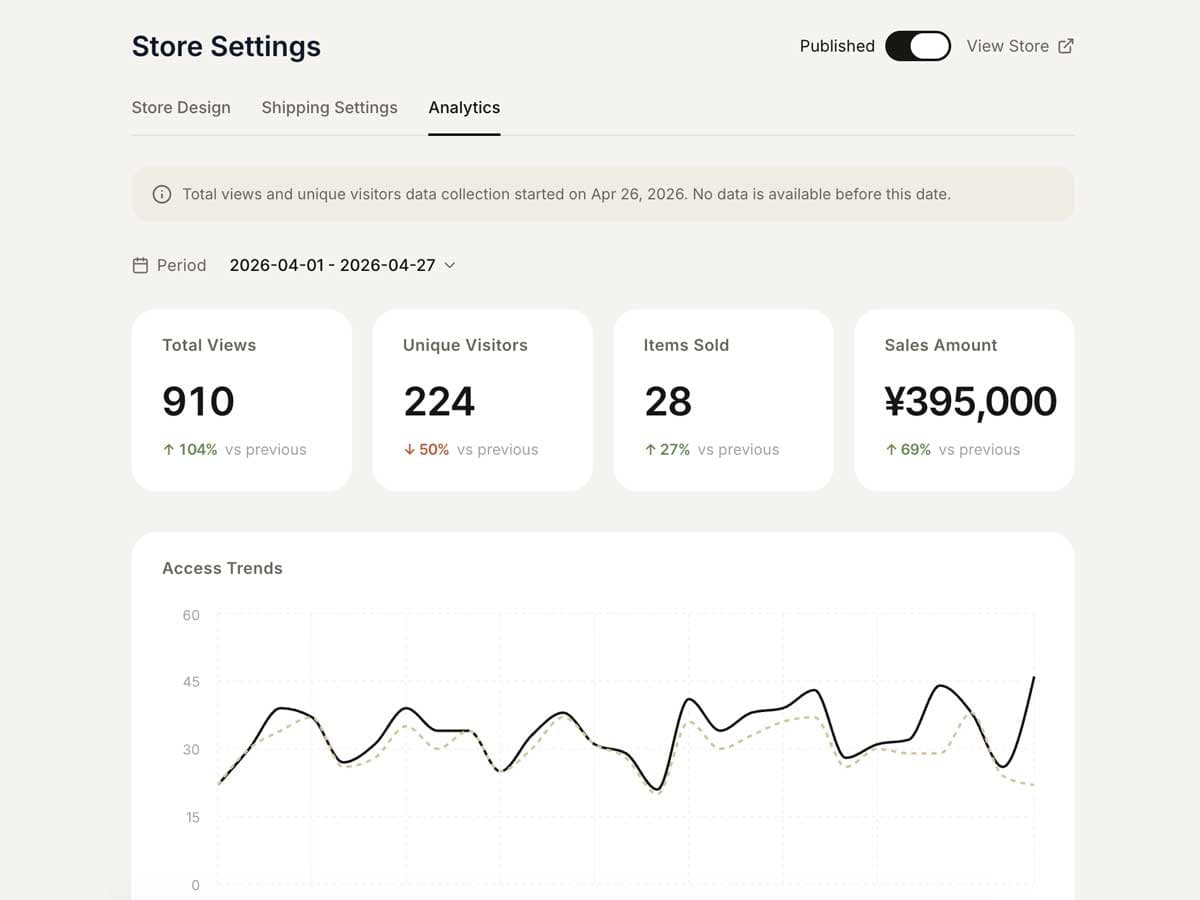Click the up arrow icon beside 27%
The image size is (1200, 900).
650,450
